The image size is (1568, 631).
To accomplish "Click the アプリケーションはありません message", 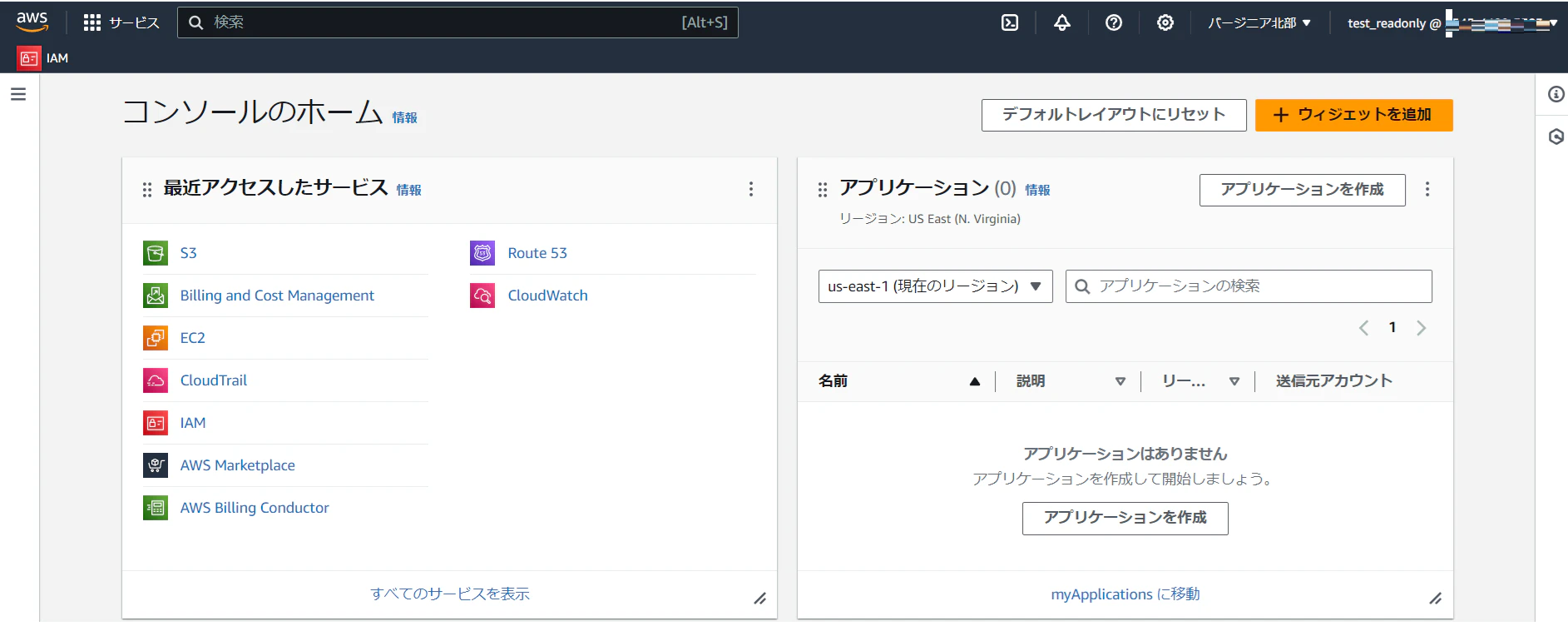I will coord(1125,454).
